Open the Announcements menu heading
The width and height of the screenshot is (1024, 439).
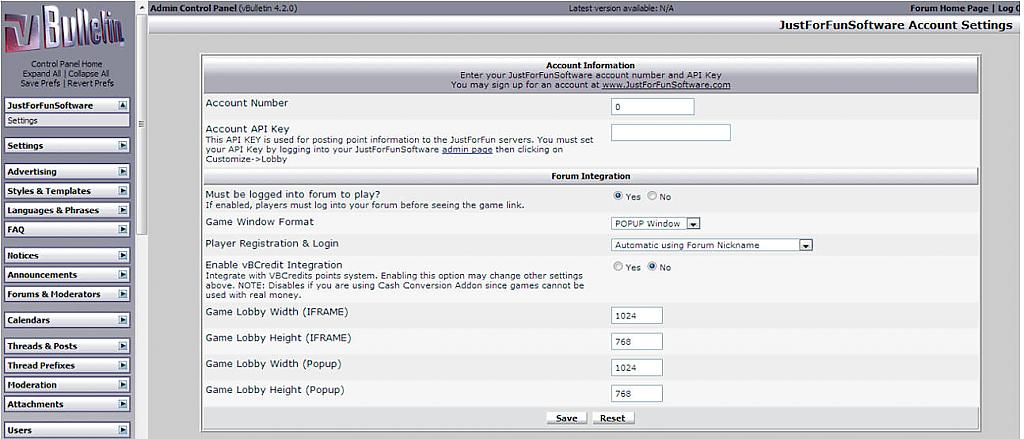tap(42, 275)
